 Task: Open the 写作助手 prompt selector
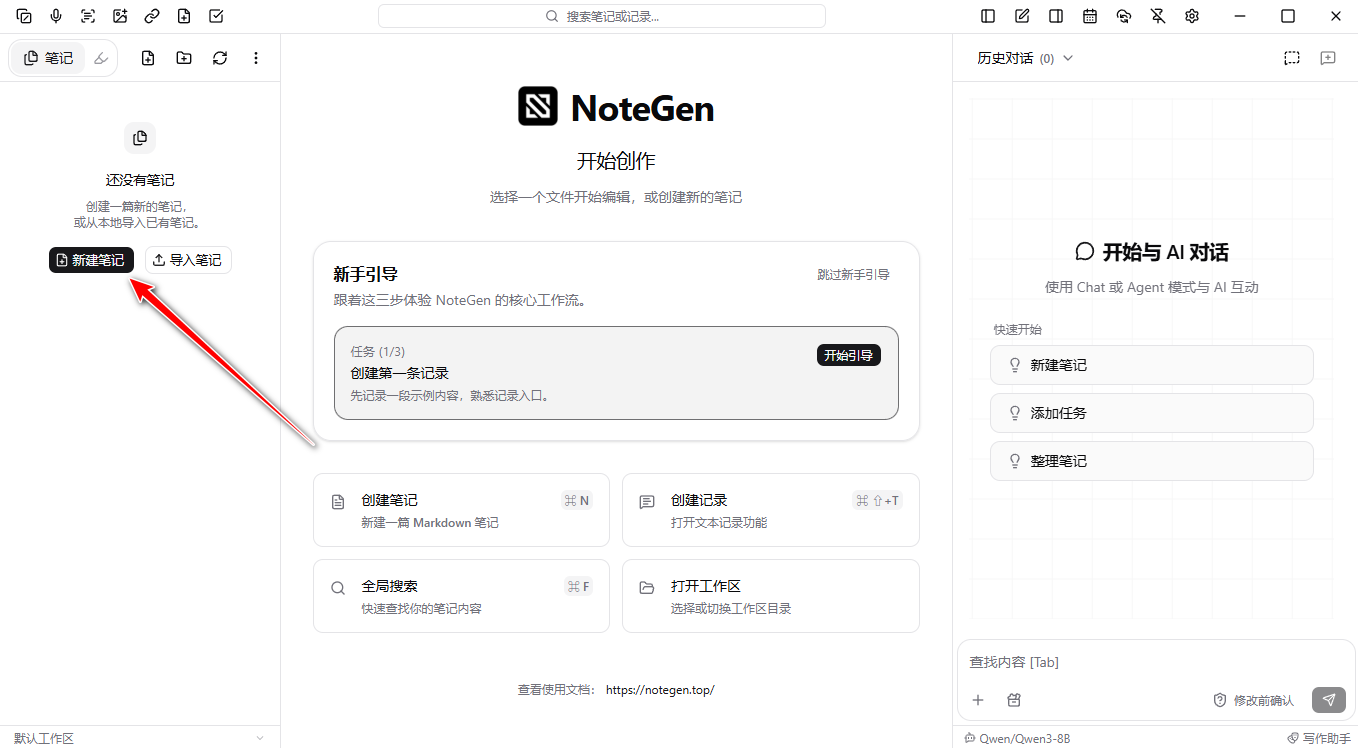tap(1318, 738)
